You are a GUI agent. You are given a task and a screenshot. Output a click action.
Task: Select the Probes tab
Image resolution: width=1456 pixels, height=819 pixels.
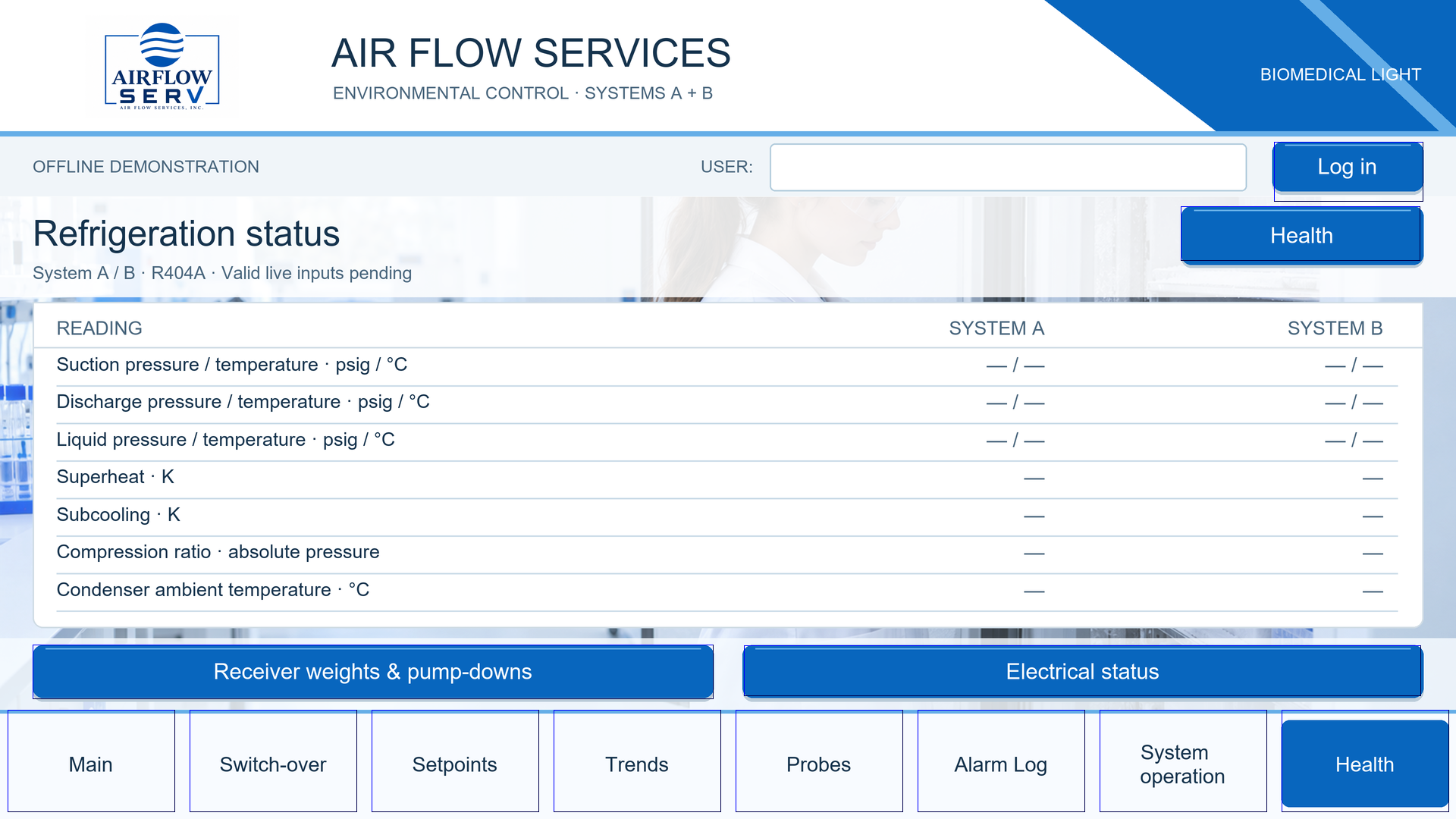tap(819, 761)
